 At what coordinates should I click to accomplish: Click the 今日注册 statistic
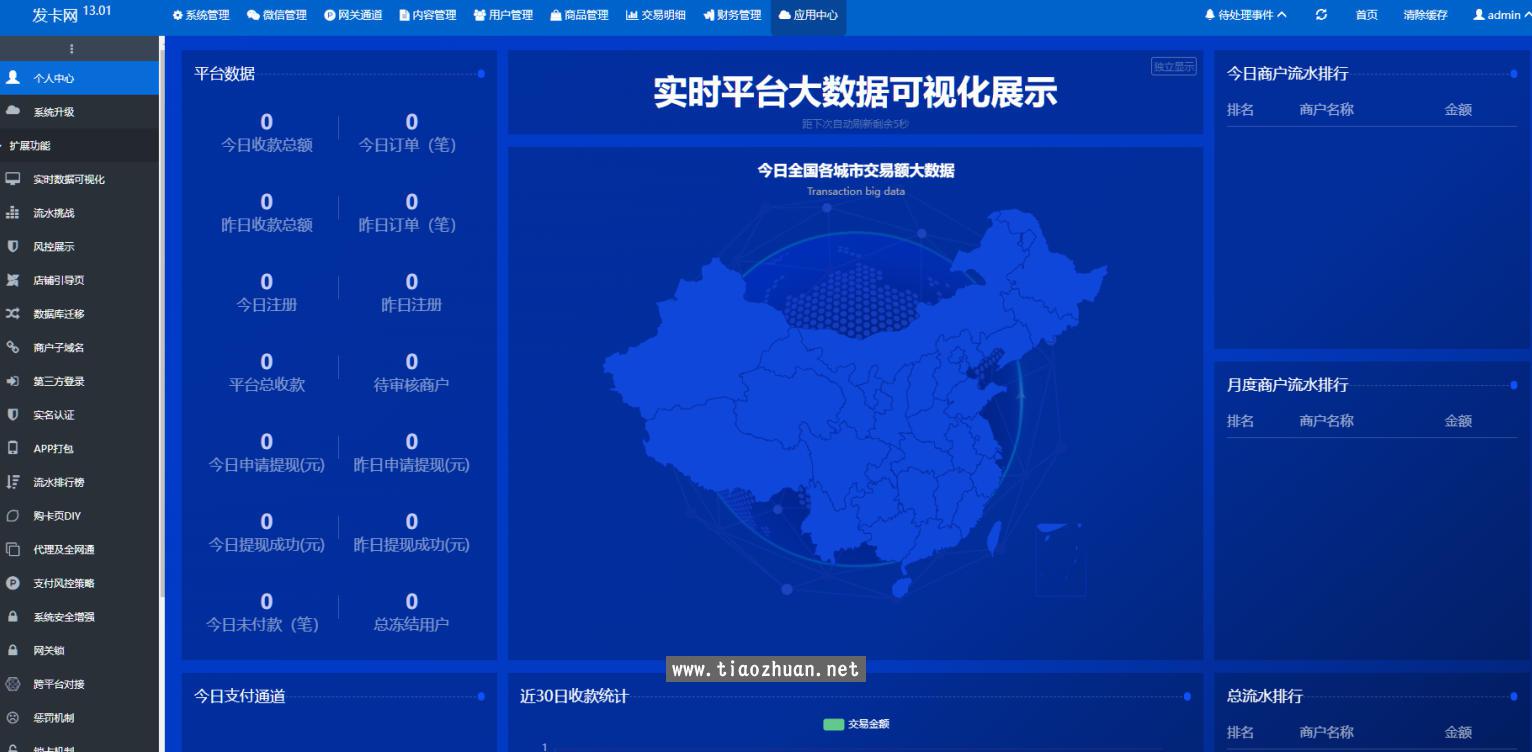(x=266, y=293)
